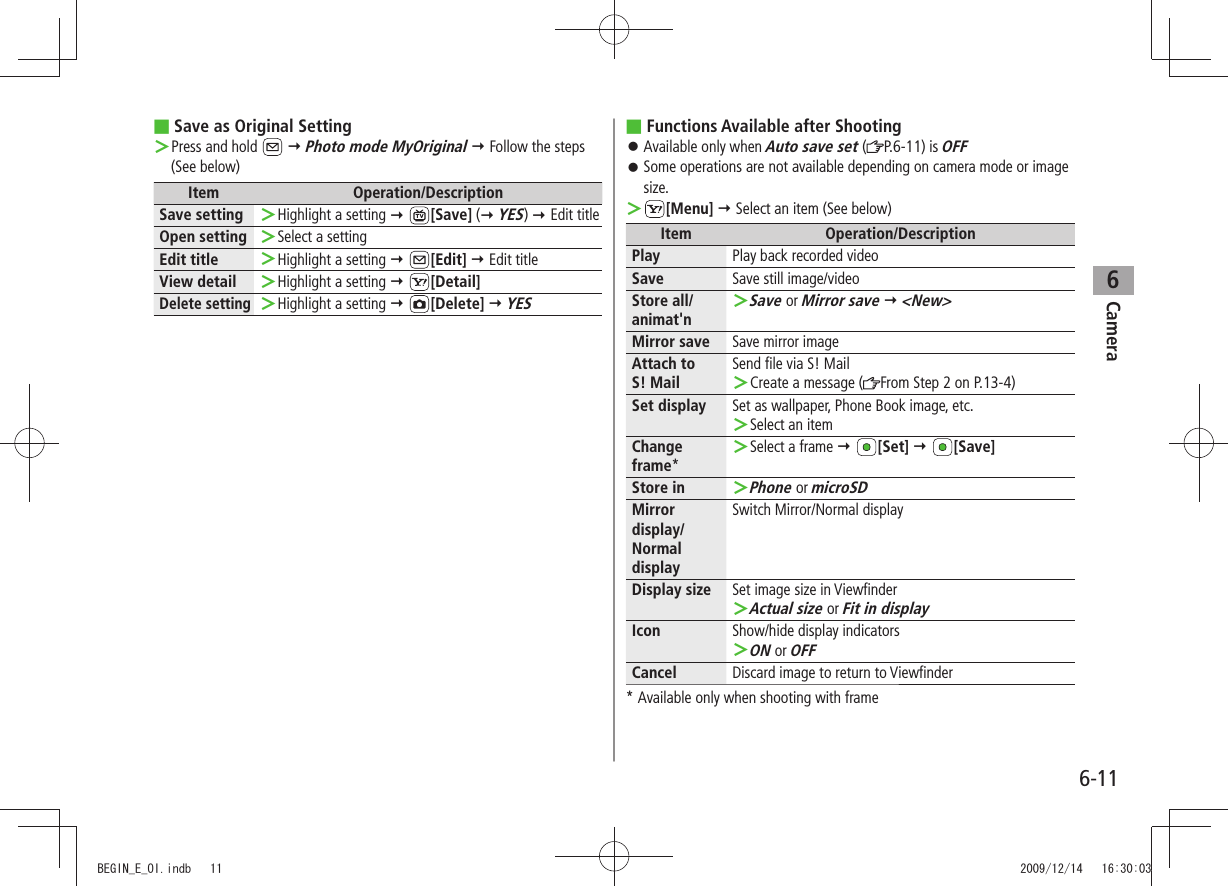
Task: Click the footnote "Available only when shooting with frame"
Action: click(x=758, y=698)
